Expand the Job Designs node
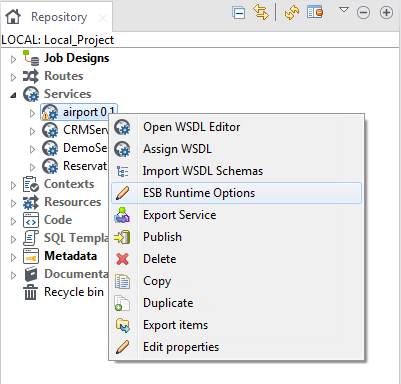This screenshot has width=401, height=384. [x=13, y=59]
